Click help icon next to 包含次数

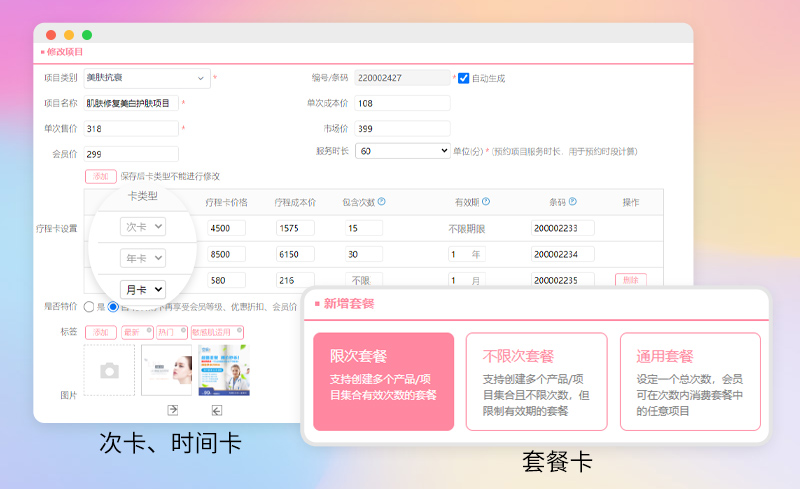click(x=382, y=202)
